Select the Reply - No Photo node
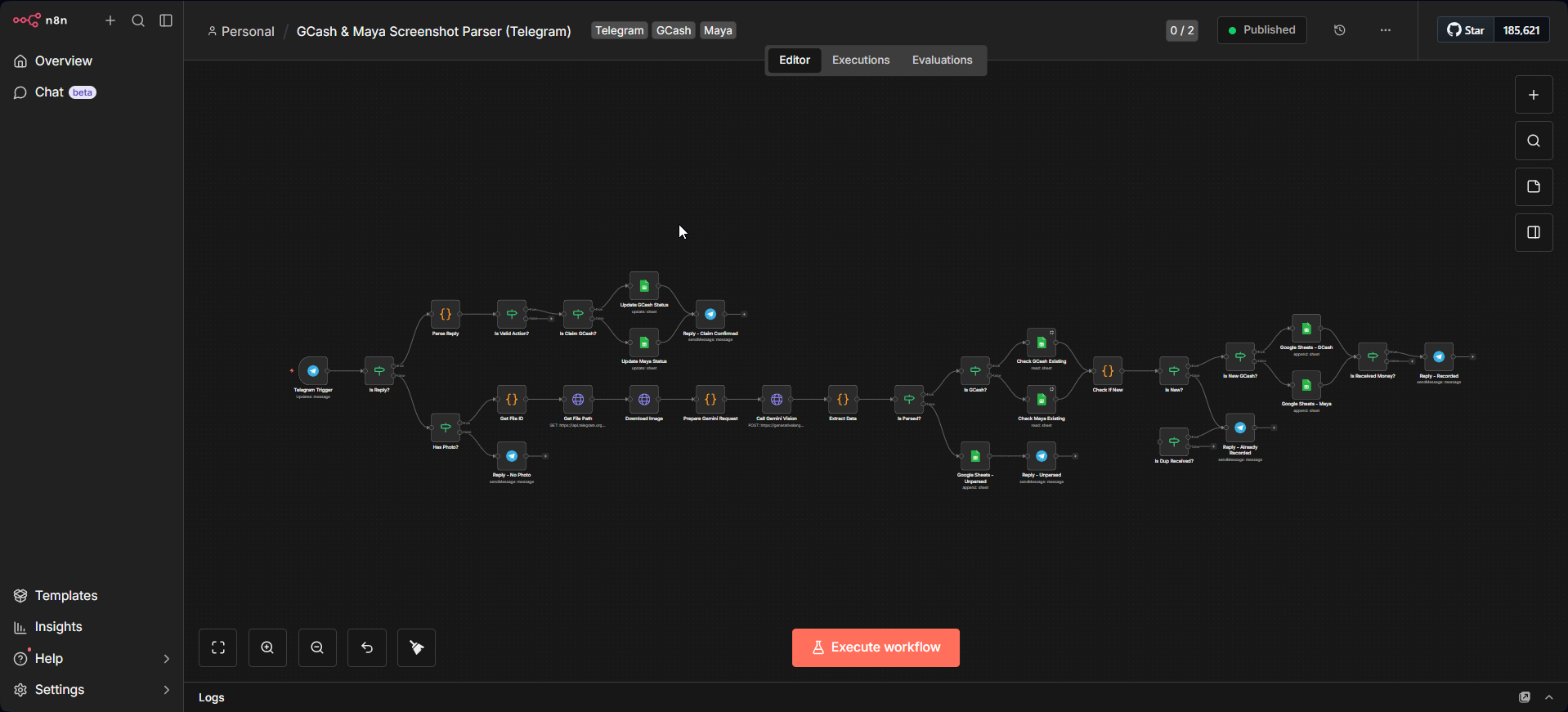1568x712 pixels. (x=512, y=456)
